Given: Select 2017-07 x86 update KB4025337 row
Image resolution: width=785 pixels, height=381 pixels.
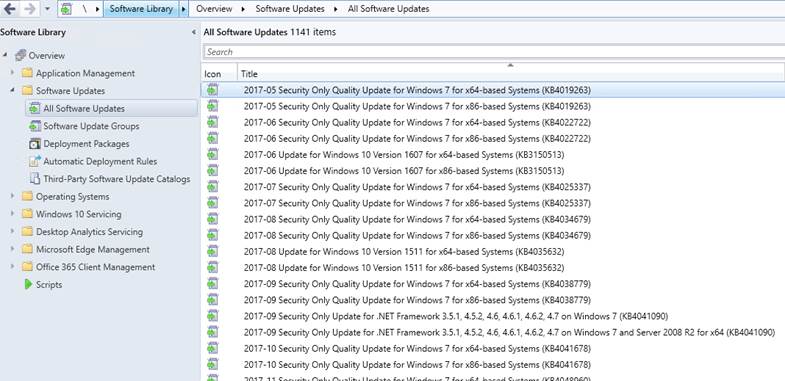Looking at the screenshot, I should point(493,203).
